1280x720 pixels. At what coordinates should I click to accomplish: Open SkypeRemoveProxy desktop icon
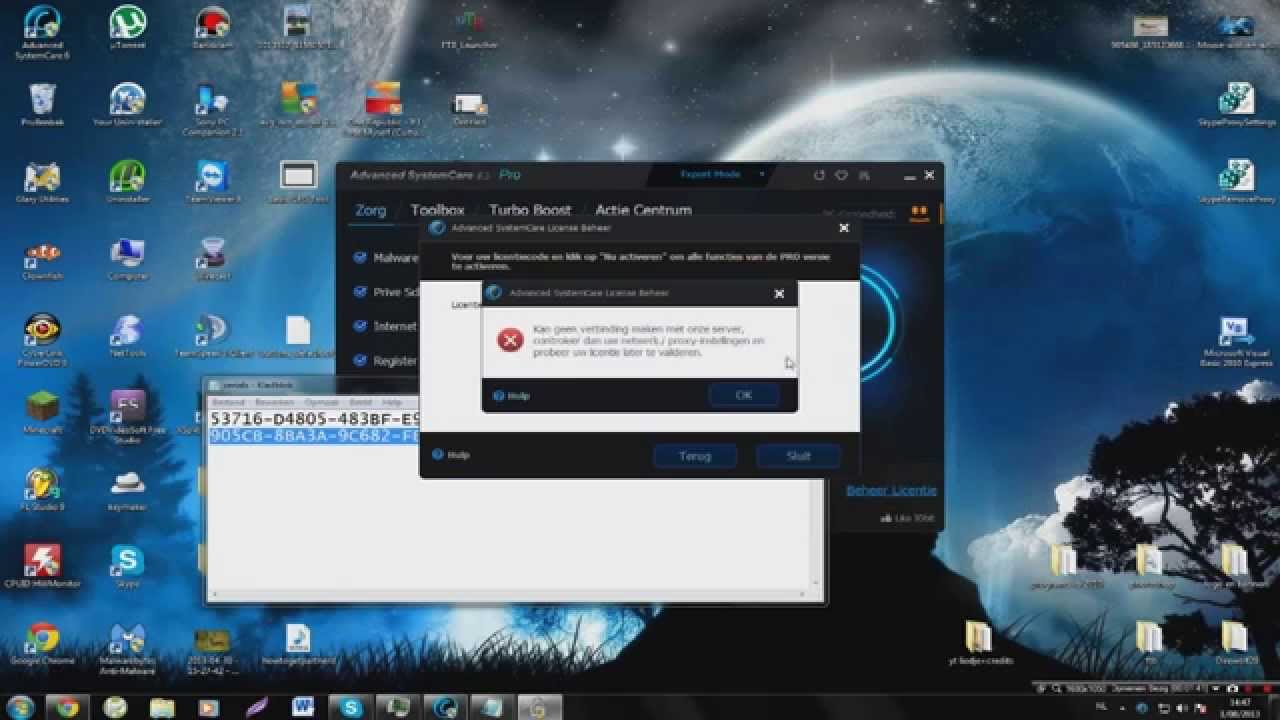(1236, 181)
